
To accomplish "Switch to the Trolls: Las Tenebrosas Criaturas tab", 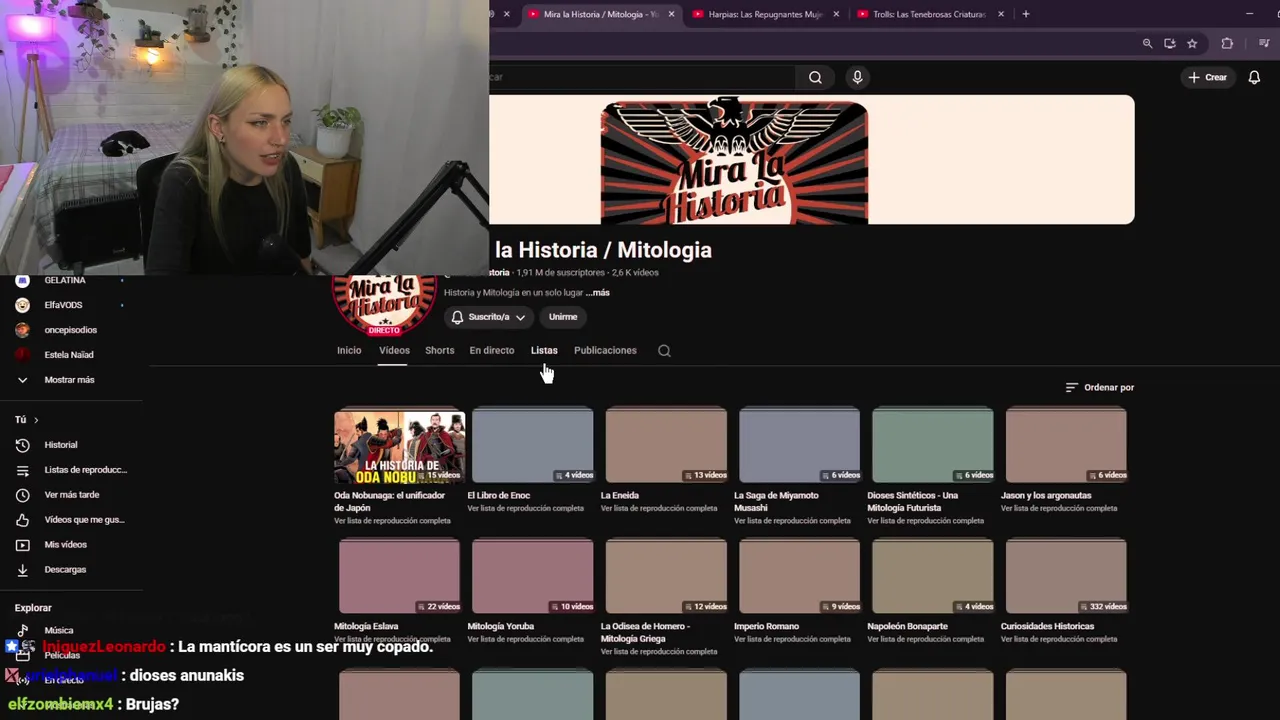I will 929,14.
